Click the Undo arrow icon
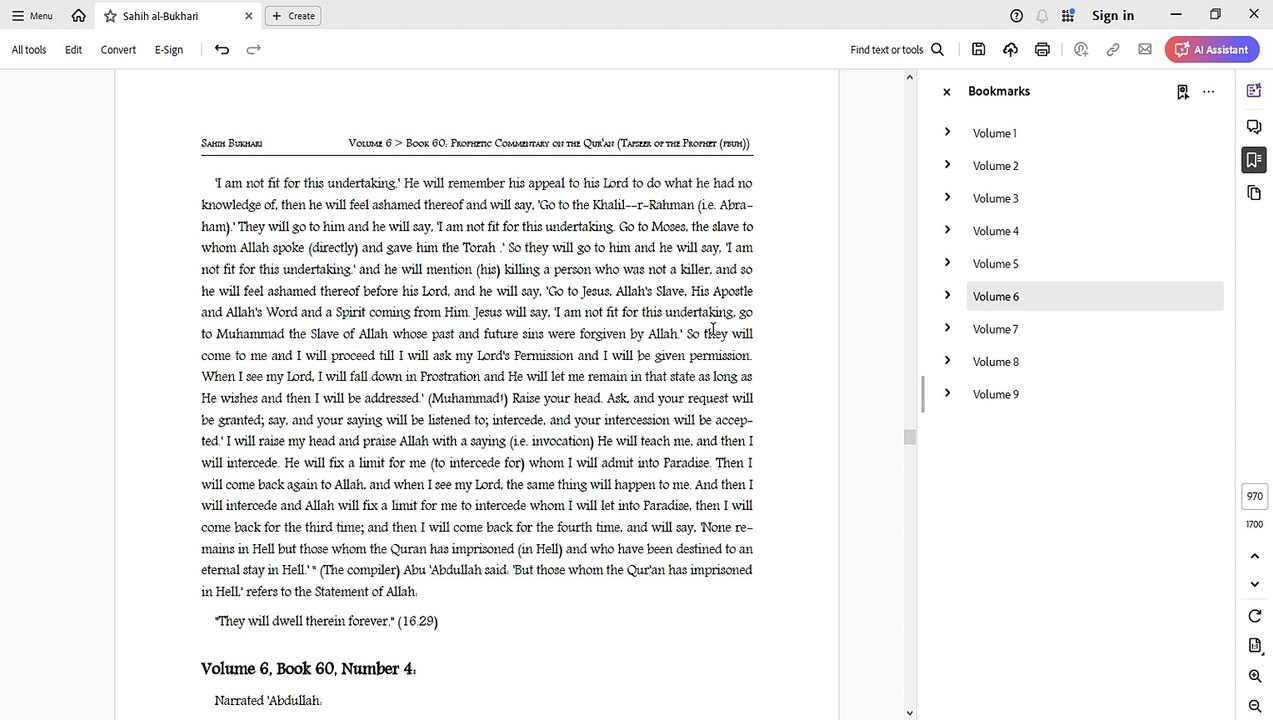Viewport: 1273px width, 720px height. (x=222, y=50)
